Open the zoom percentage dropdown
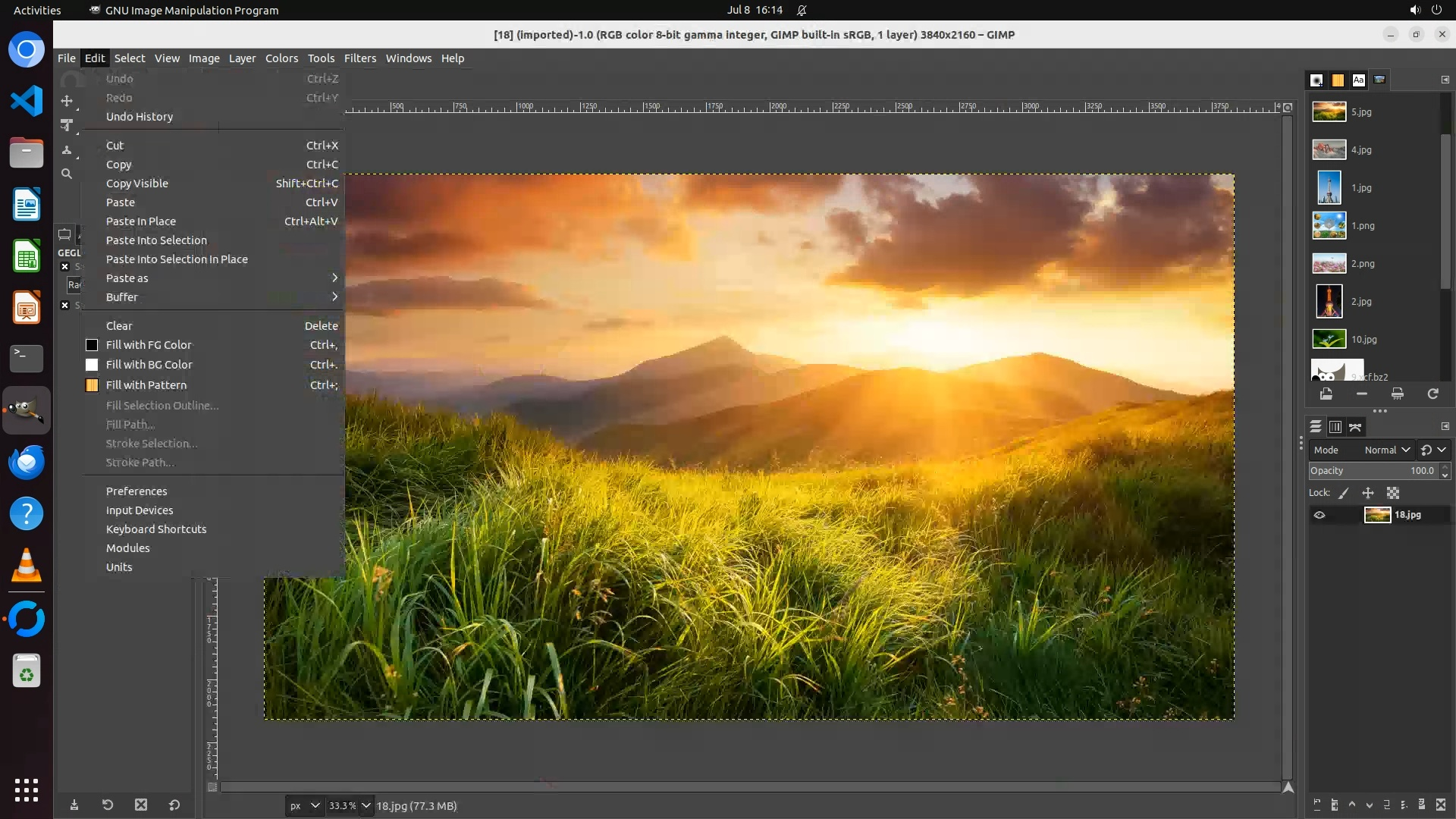 coord(366,805)
